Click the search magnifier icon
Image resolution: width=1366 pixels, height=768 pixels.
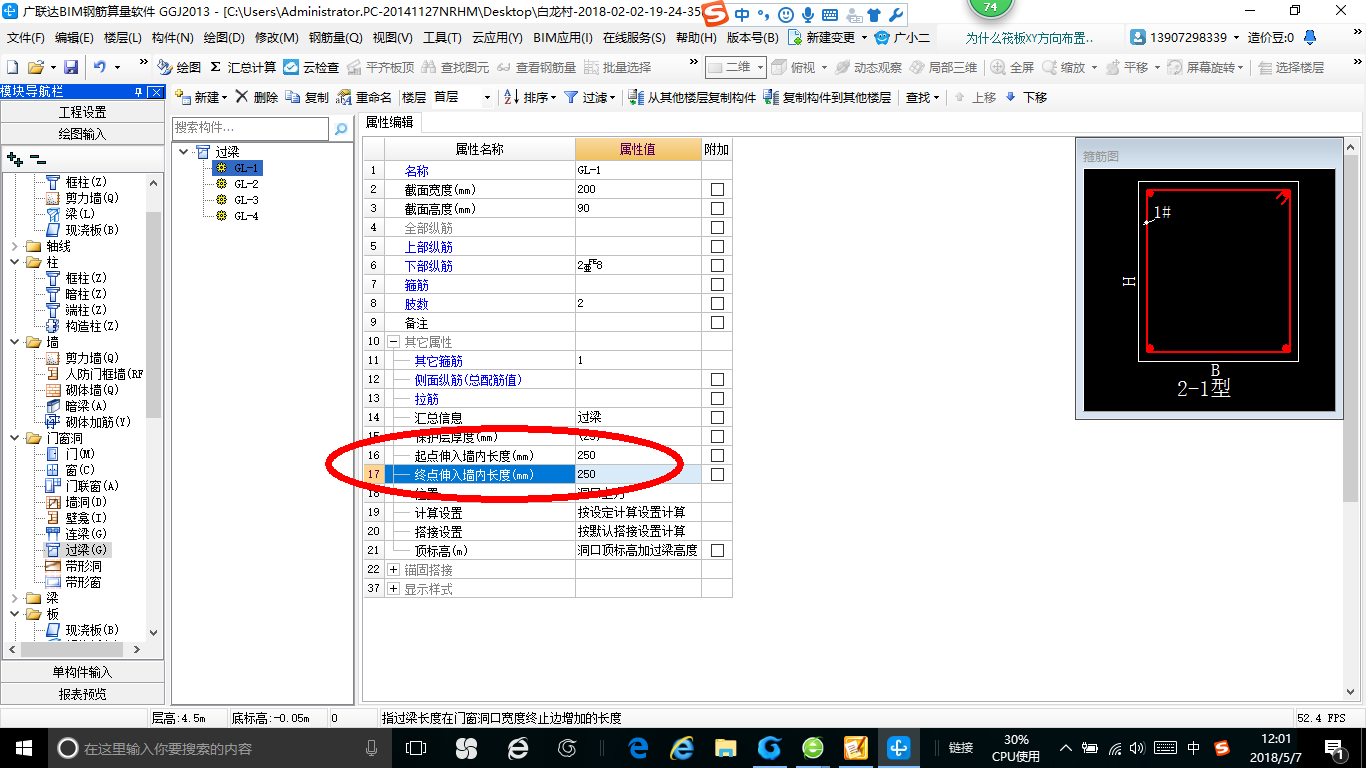[x=341, y=129]
